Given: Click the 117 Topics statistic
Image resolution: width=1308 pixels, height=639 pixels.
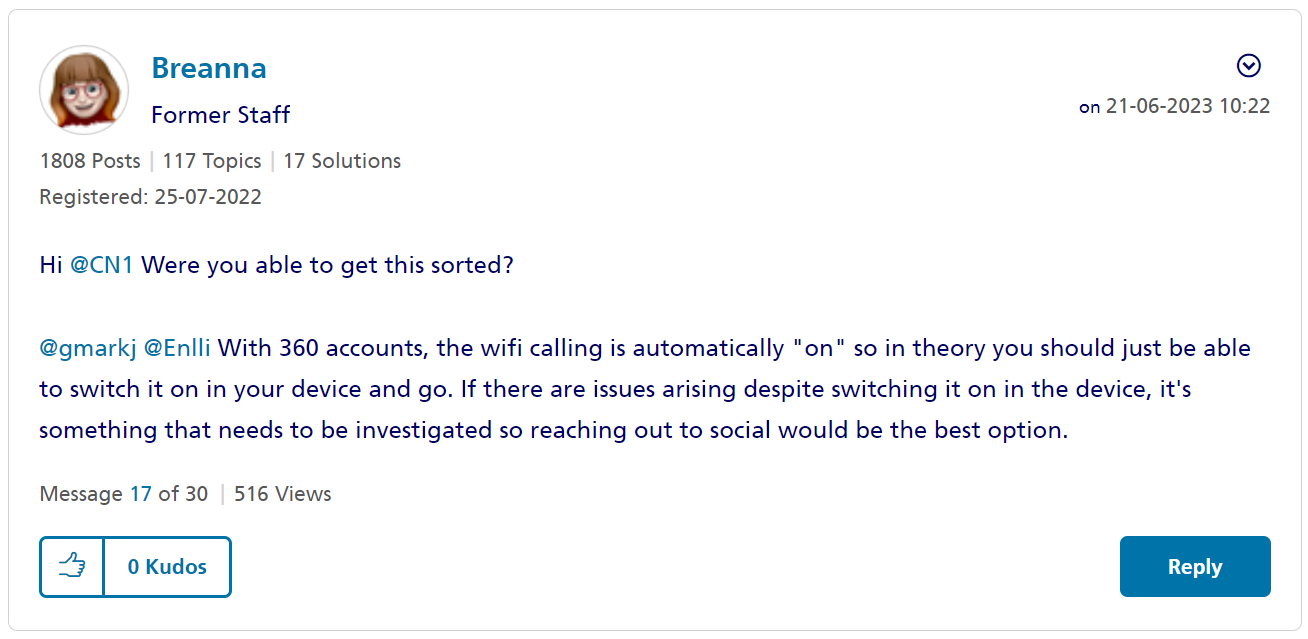Looking at the screenshot, I should click(211, 160).
